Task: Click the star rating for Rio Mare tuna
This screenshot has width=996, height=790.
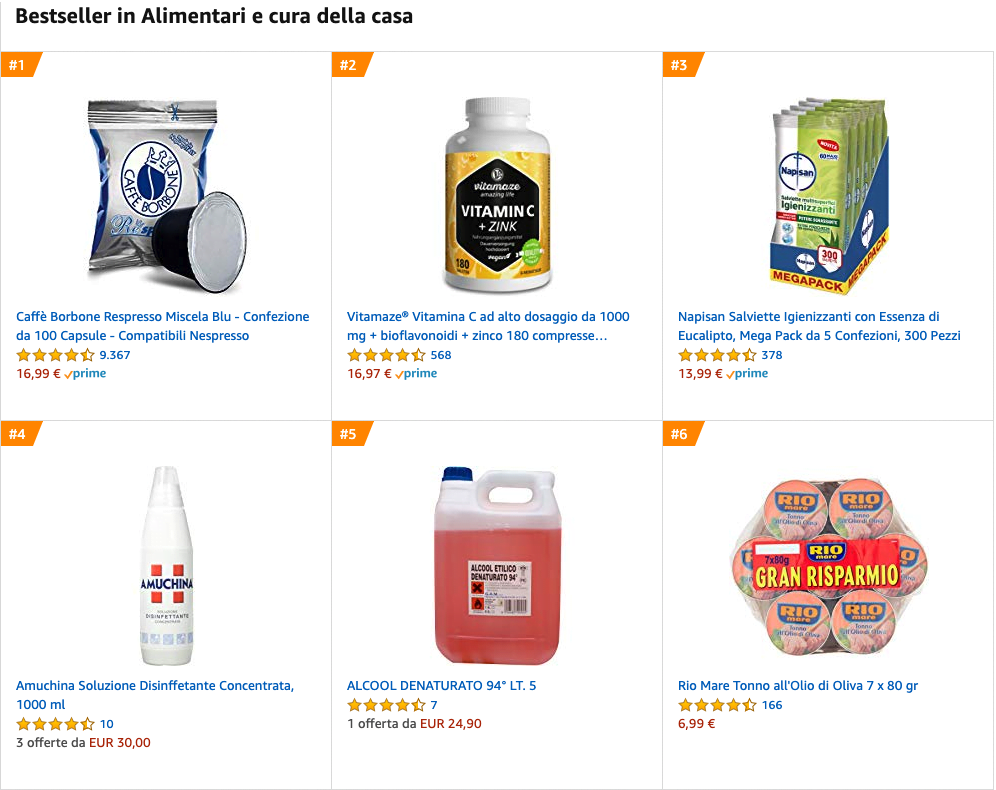Action: click(x=717, y=705)
